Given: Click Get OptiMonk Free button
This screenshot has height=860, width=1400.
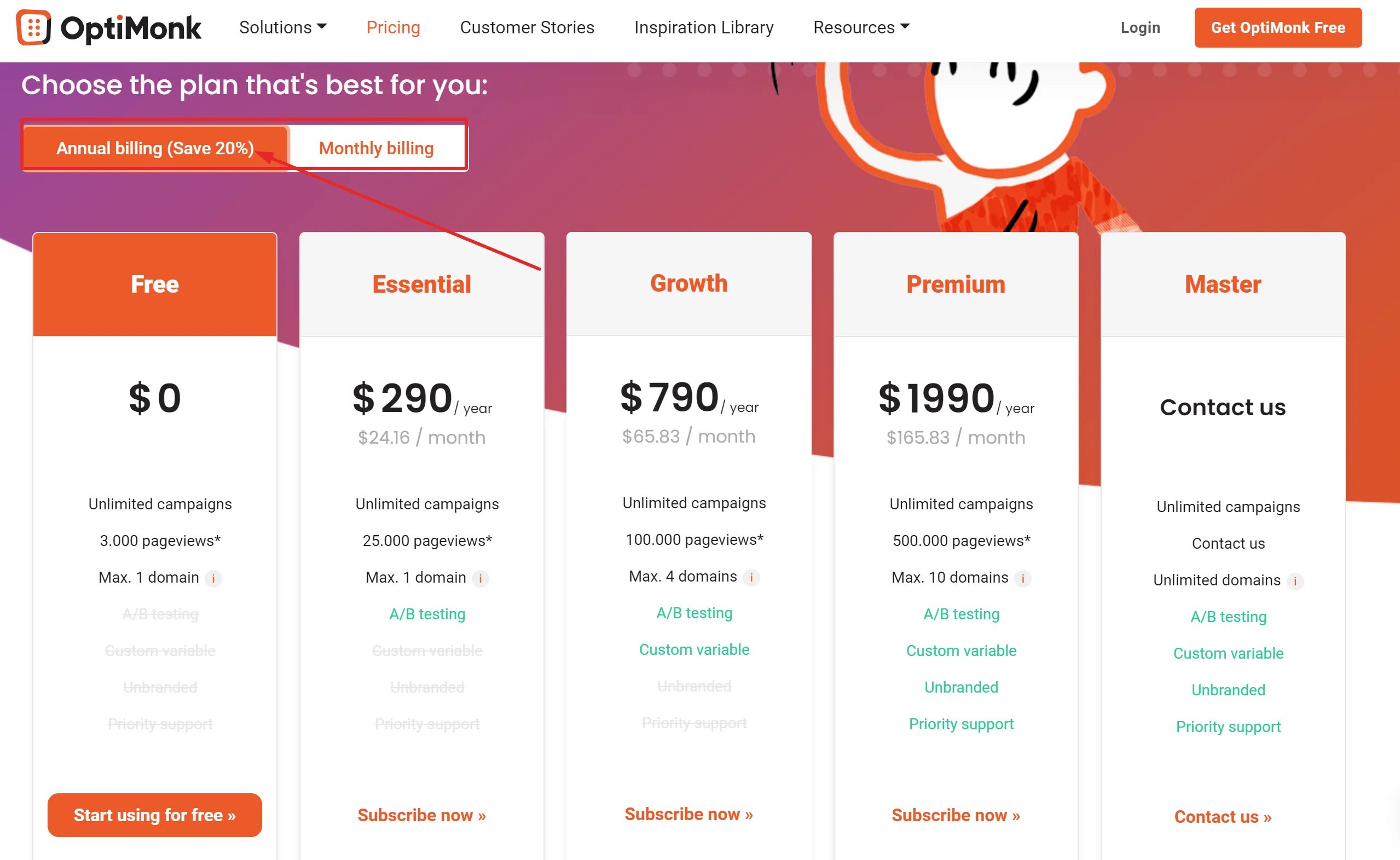Looking at the screenshot, I should click(1278, 27).
